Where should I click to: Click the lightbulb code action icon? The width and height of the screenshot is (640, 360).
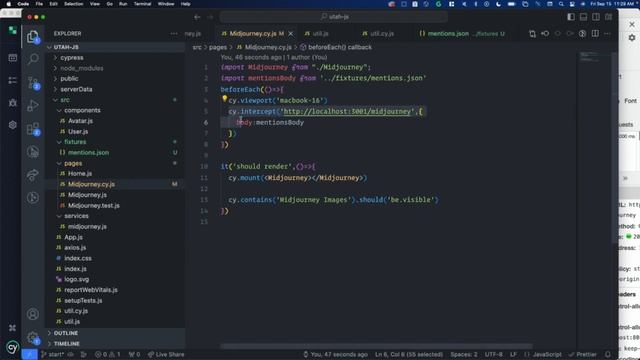pyautogui.click(x=224, y=99)
